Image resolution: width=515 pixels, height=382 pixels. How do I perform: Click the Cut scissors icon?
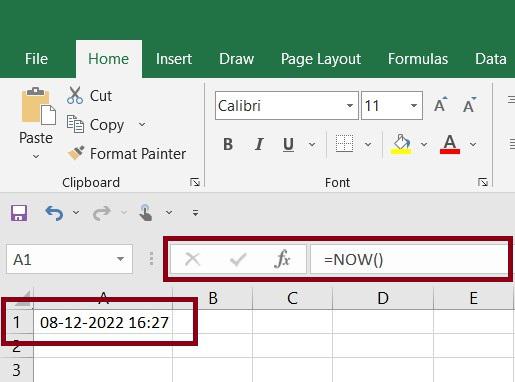click(75, 95)
